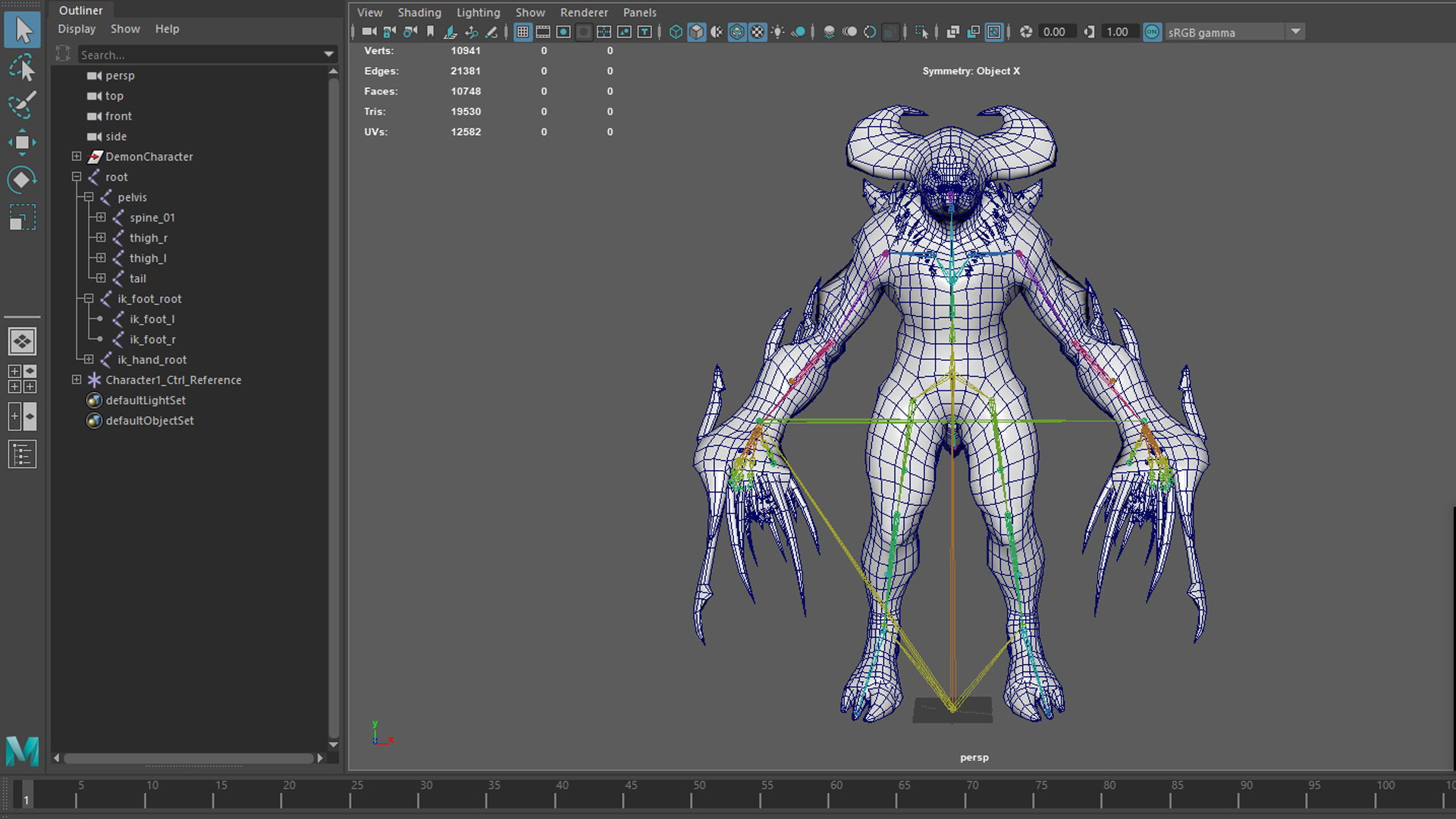Viewport: 1456px width, 819px height.
Task: Toggle the Motion Blur icon
Action: coord(850,32)
